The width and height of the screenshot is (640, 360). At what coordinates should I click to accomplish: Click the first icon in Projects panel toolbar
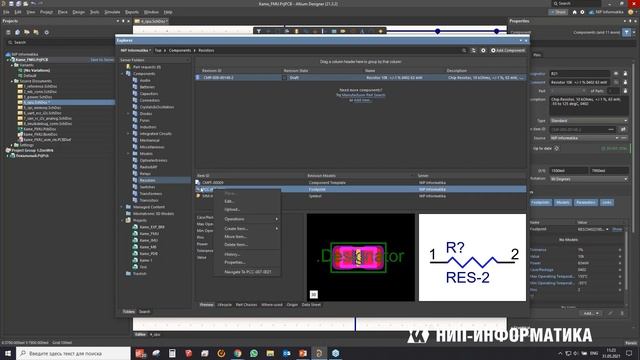[x=8, y=32]
